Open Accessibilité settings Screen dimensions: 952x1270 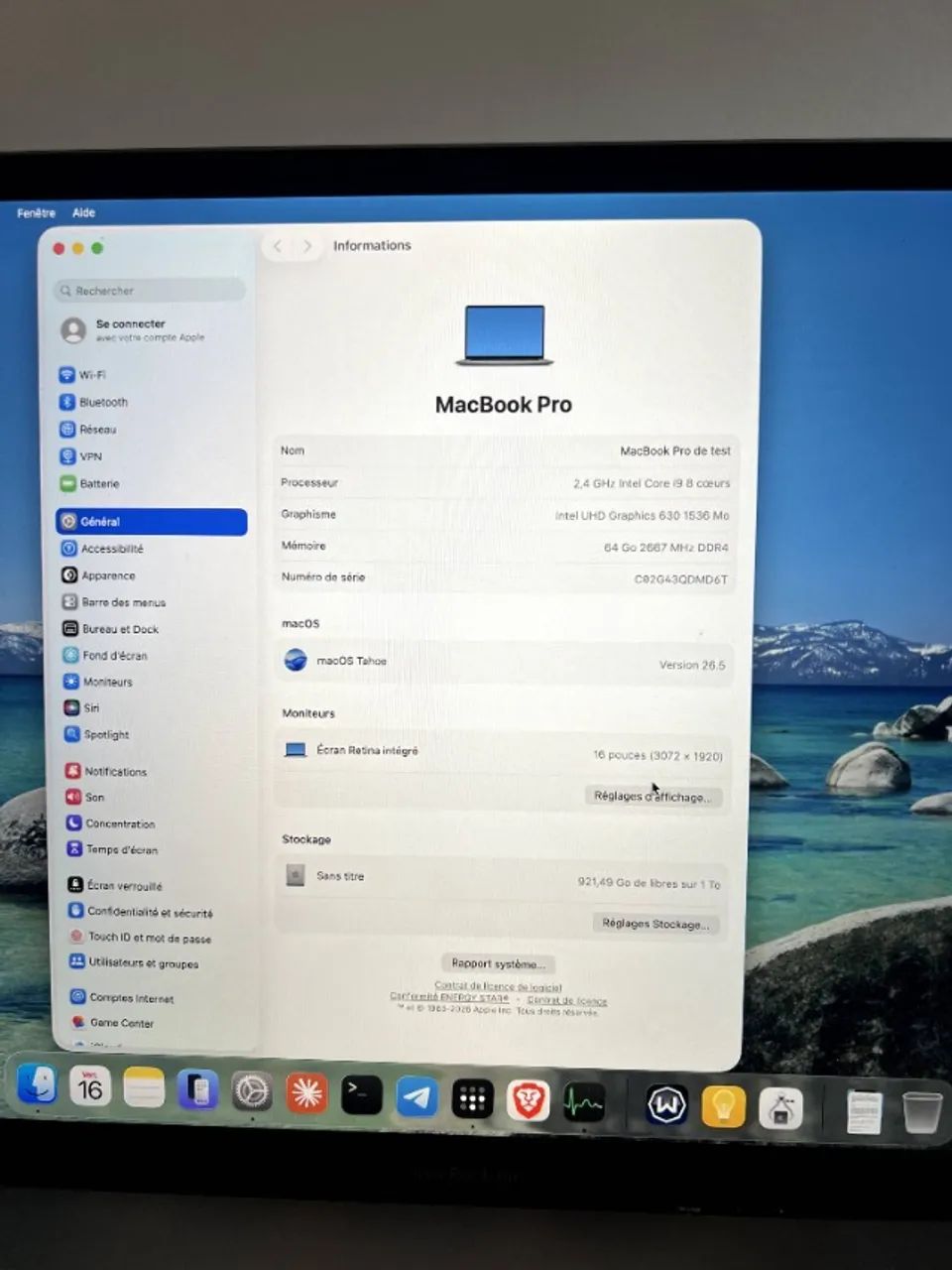(x=102, y=549)
